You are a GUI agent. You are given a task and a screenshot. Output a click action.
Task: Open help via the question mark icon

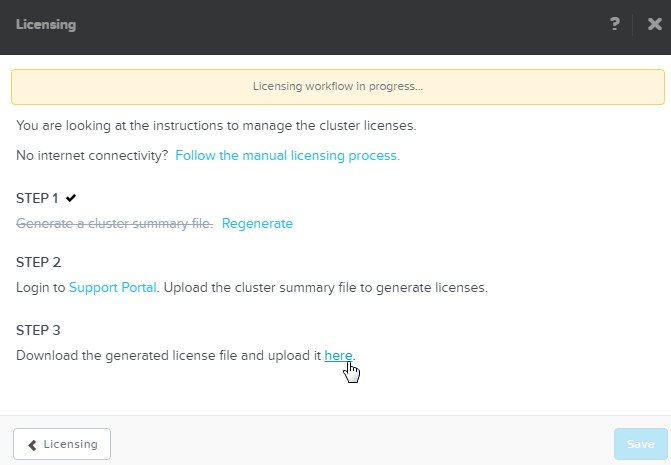coord(615,24)
